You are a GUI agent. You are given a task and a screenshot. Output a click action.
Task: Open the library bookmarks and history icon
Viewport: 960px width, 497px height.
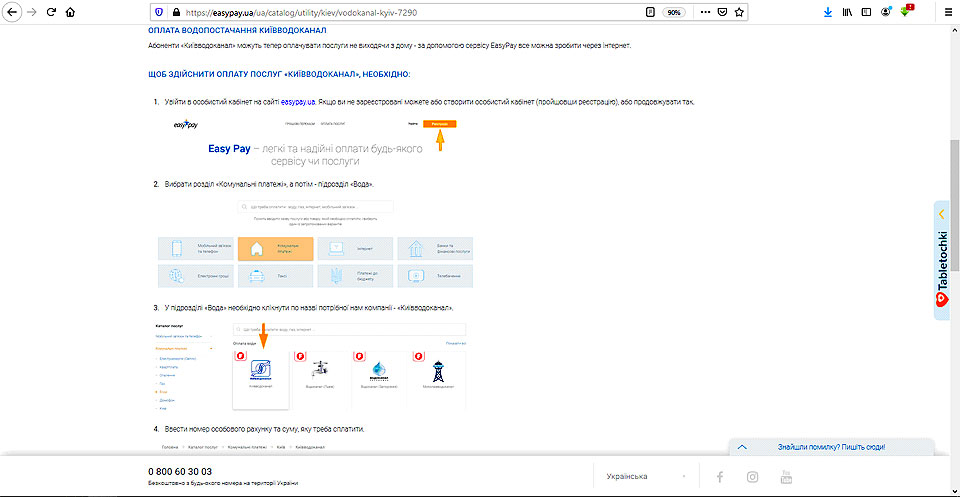pyautogui.click(x=847, y=12)
